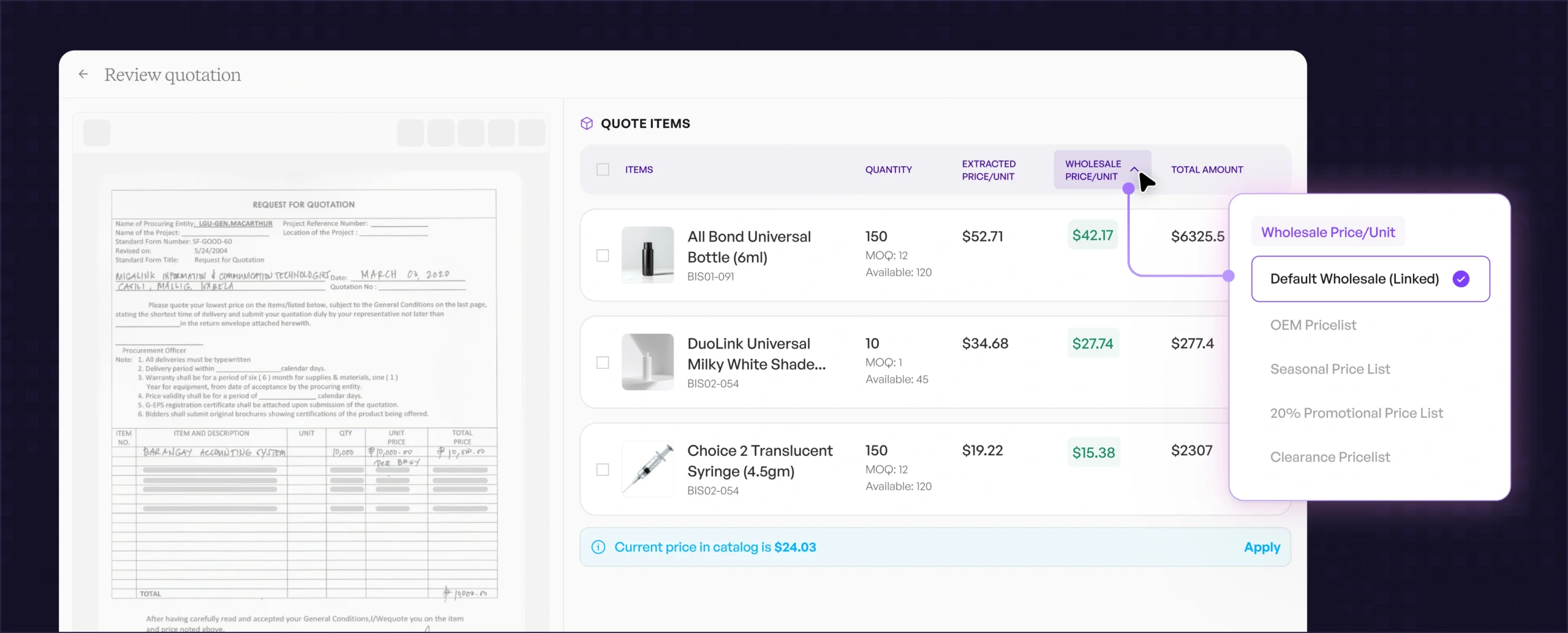This screenshot has height=633, width=1568.
Task: Pick the Seasonal Price List option
Action: point(1330,369)
